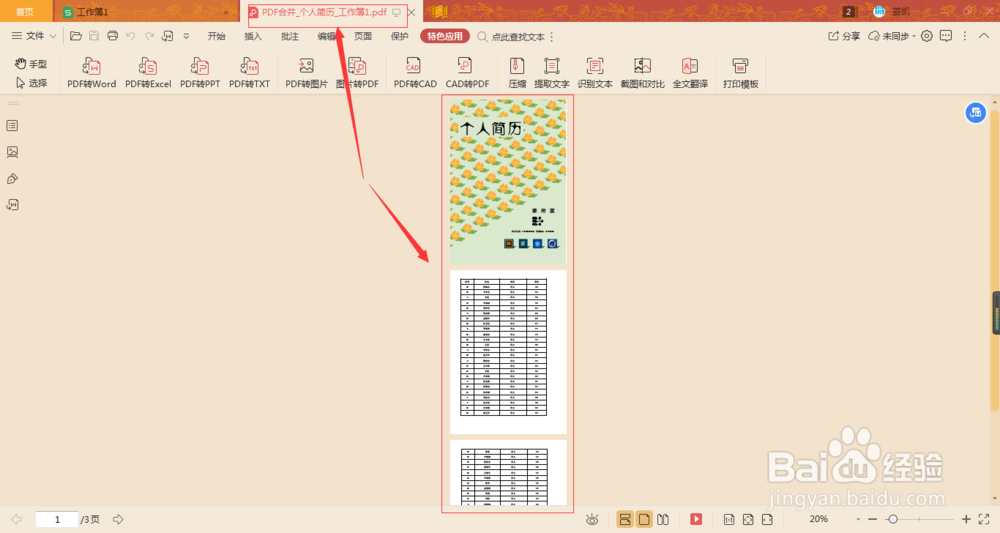The width and height of the screenshot is (1000, 533).
Task: Open PDF to CAD converter
Action: pos(415,73)
